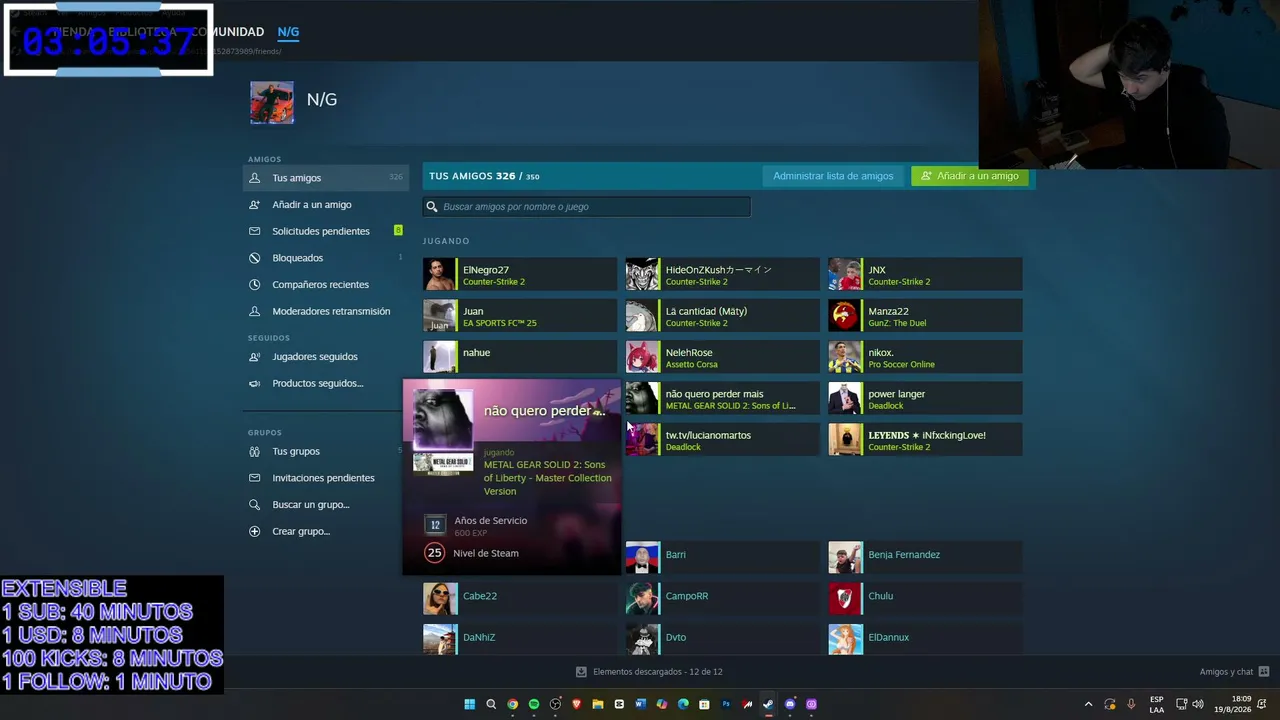Open ElNegro27's friend card

(x=520, y=275)
